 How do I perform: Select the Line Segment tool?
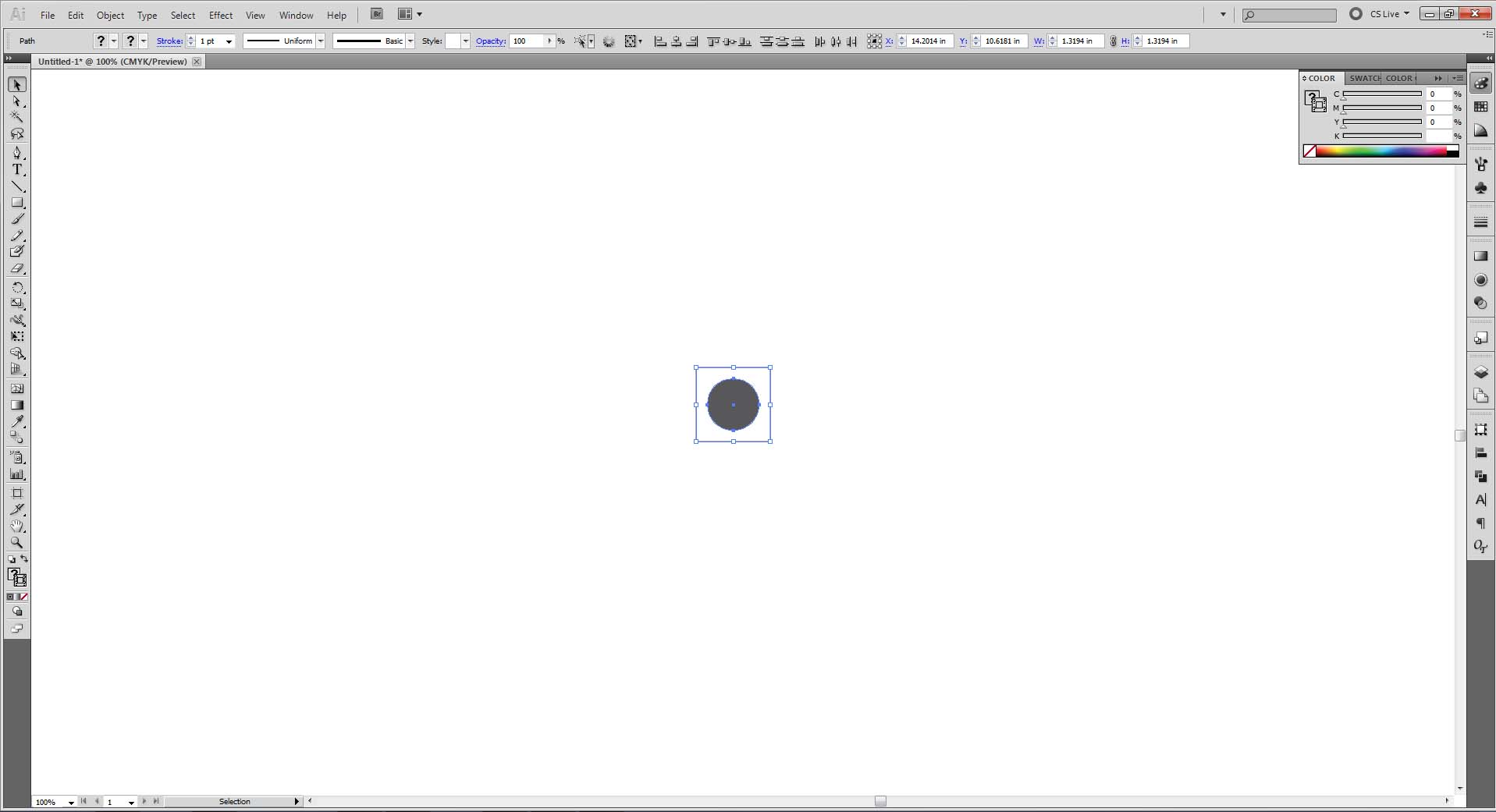click(17, 186)
